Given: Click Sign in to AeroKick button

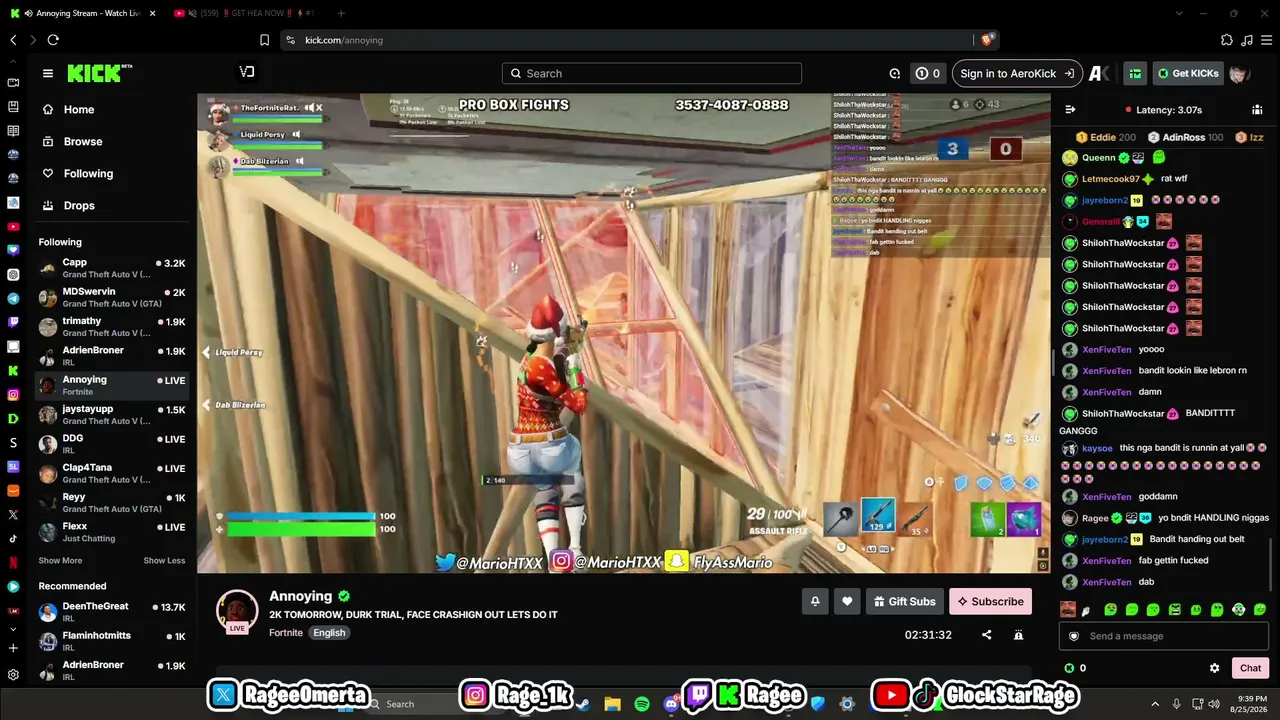Looking at the screenshot, I should pos(1017,73).
